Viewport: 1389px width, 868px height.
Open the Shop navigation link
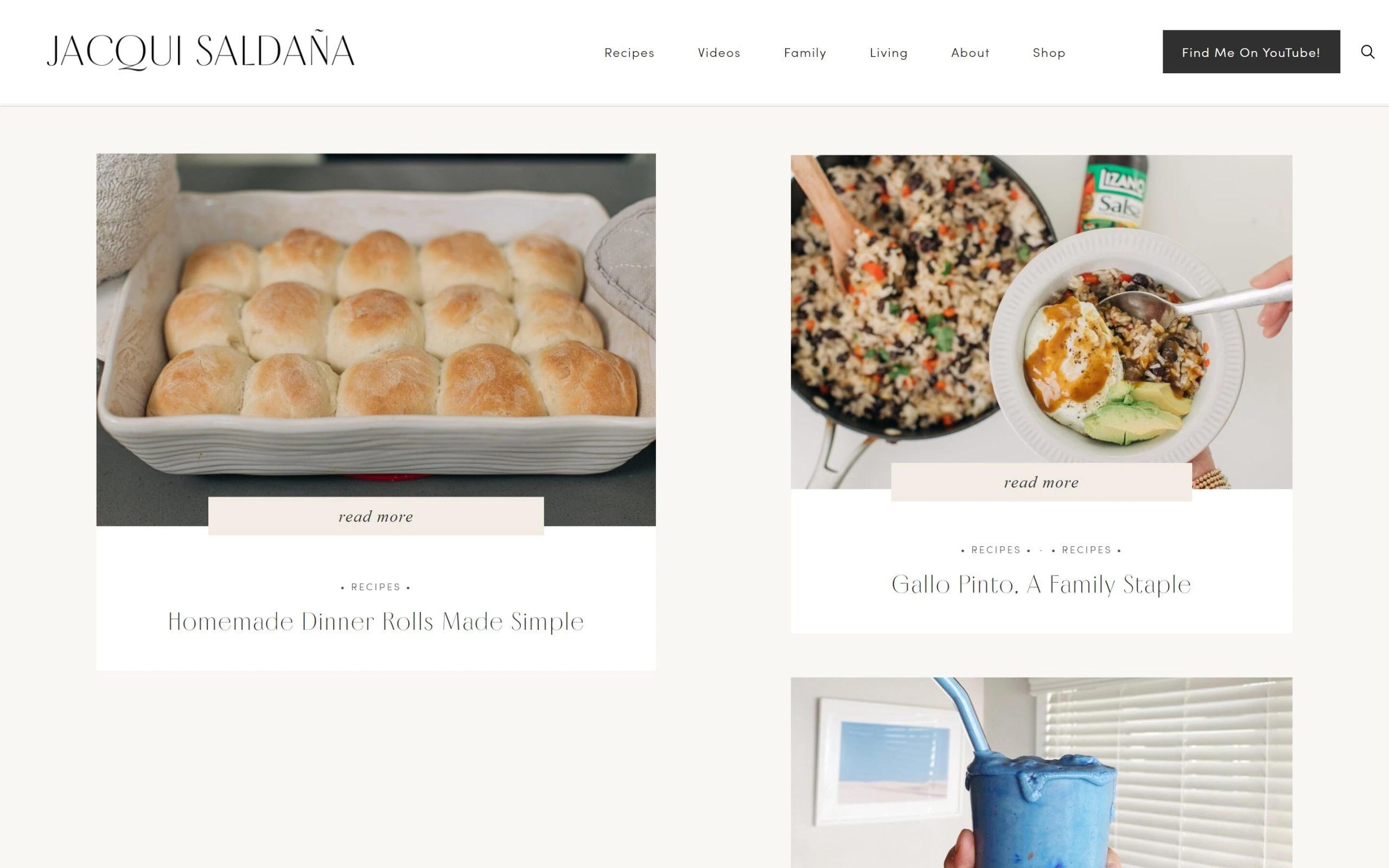(x=1049, y=53)
